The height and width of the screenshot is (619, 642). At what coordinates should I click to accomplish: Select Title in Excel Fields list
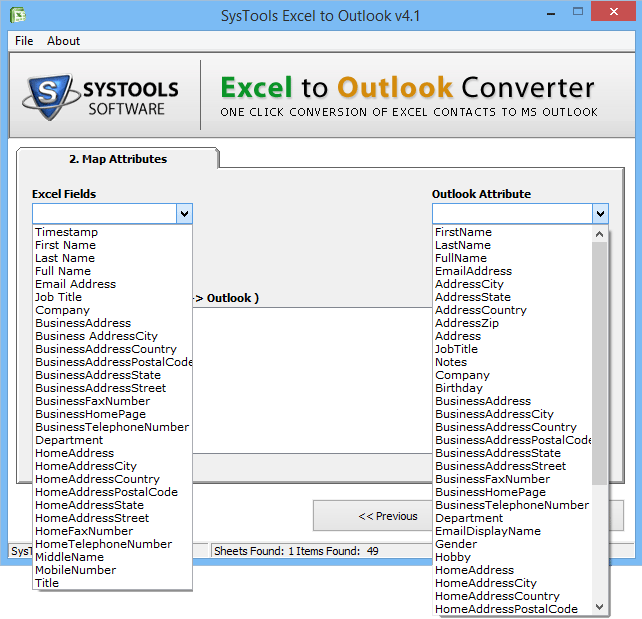click(112, 583)
